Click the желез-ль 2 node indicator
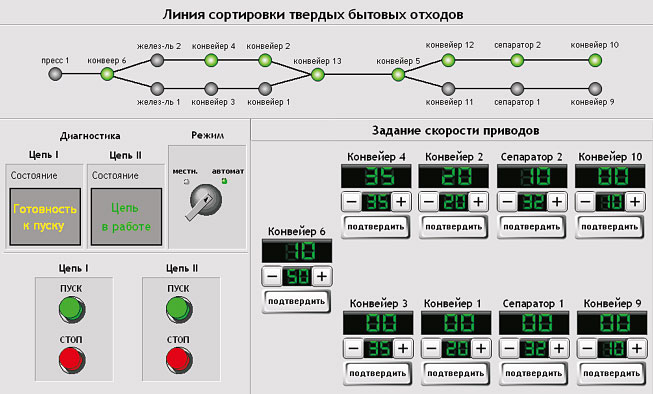 [x=157, y=60]
